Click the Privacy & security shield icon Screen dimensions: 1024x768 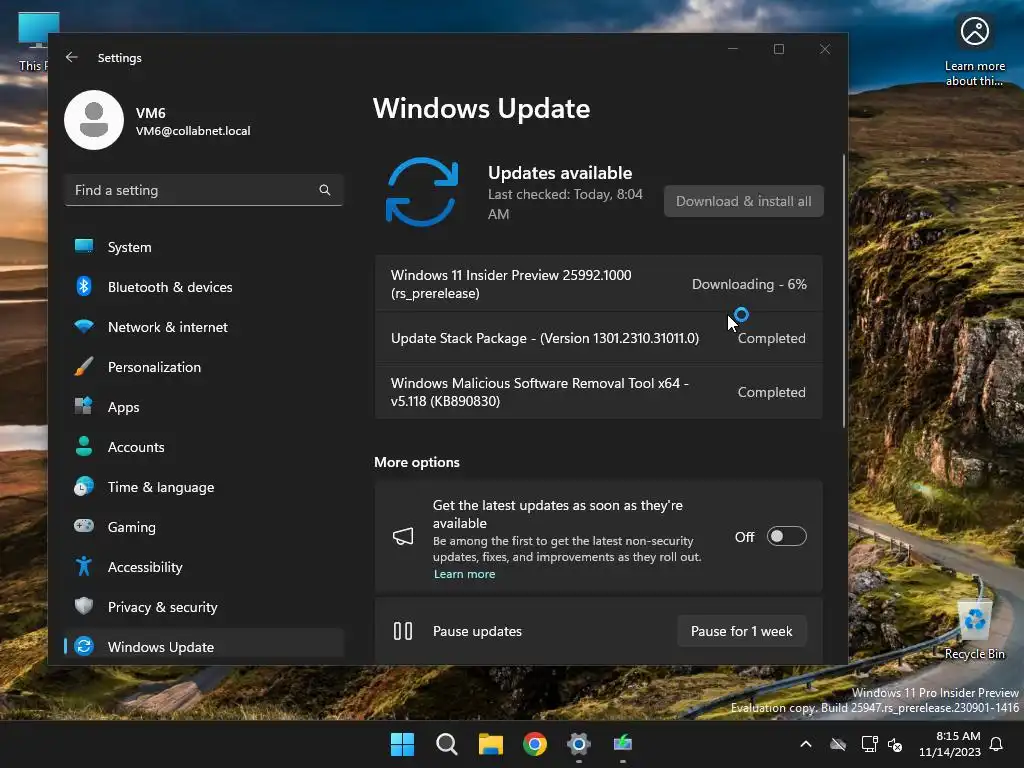84,606
